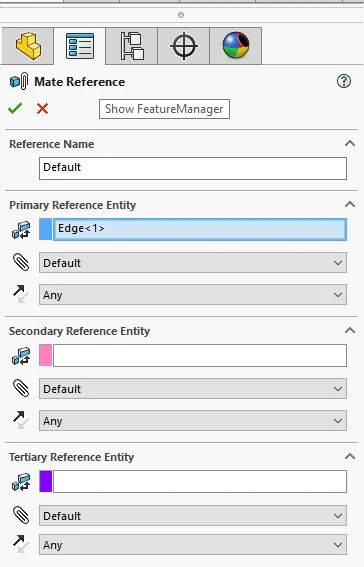Screen dimensions: 364x567
Task: Select the Edge<1> primary entity box
Action: 200,229
